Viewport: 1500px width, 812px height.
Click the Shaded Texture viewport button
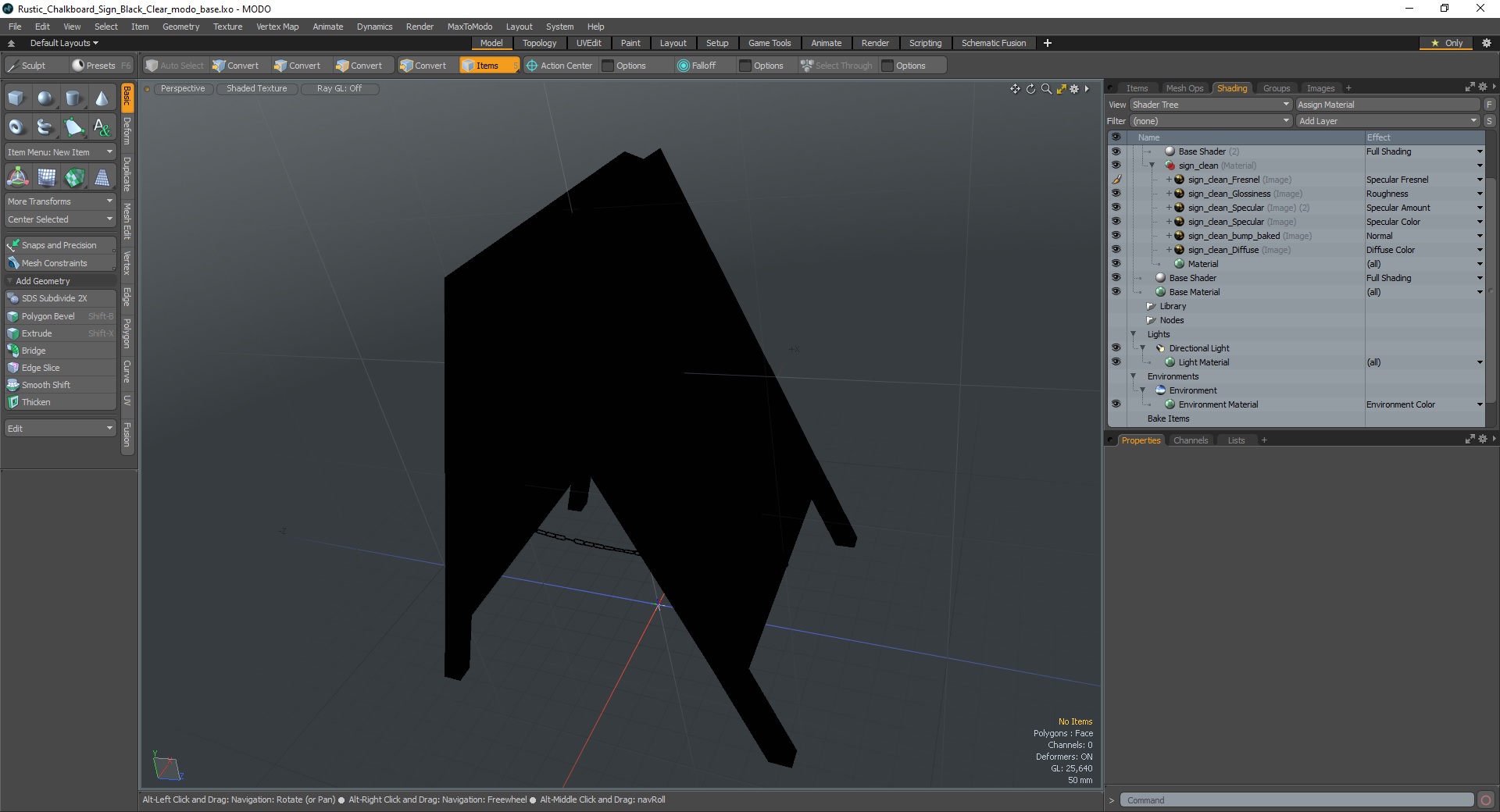(x=257, y=89)
